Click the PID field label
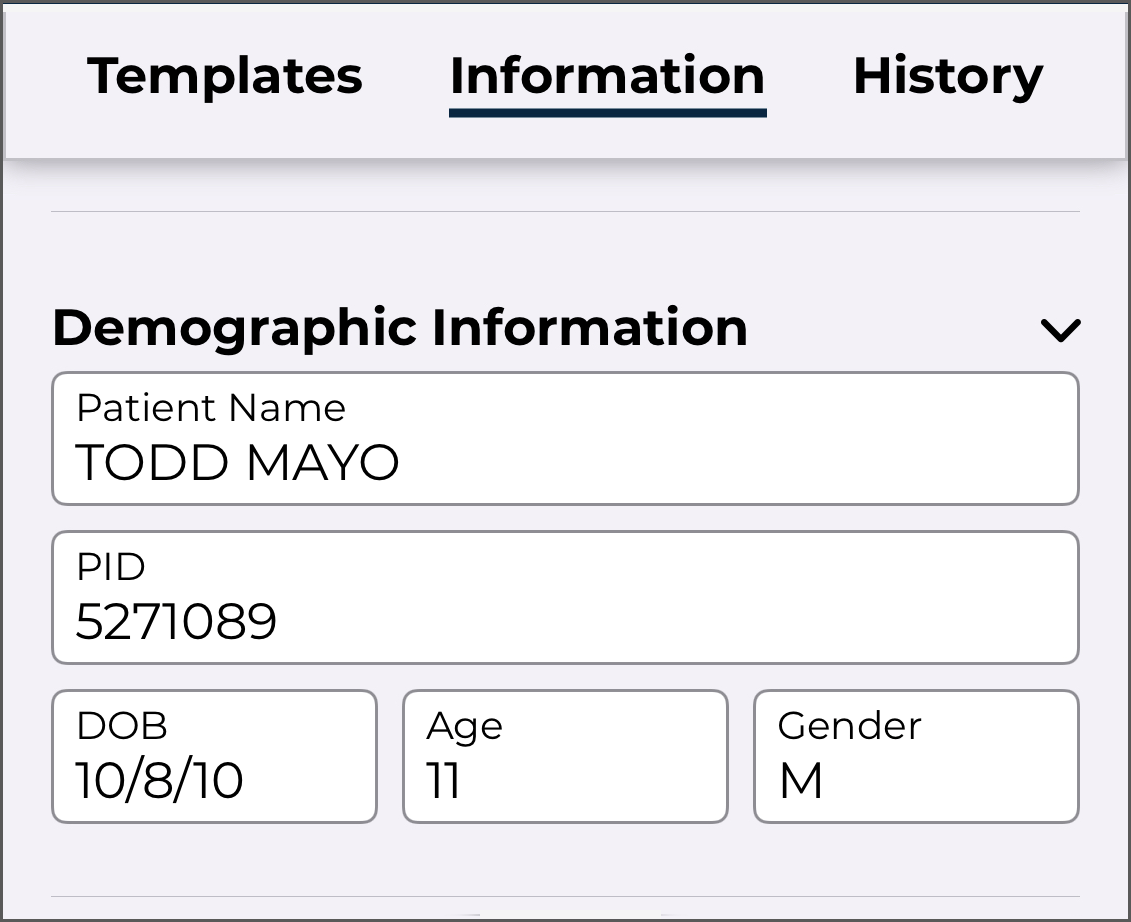 coord(110,567)
